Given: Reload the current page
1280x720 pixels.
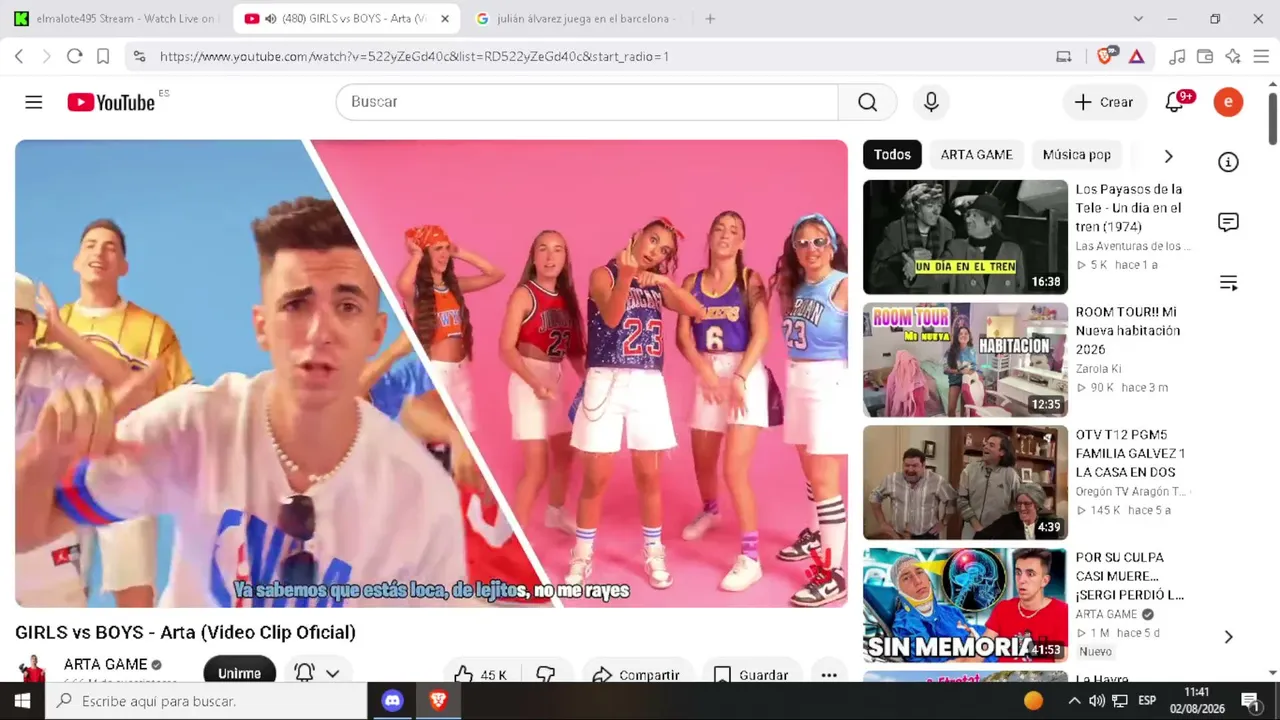Looking at the screenshot, I should [74, 57].
